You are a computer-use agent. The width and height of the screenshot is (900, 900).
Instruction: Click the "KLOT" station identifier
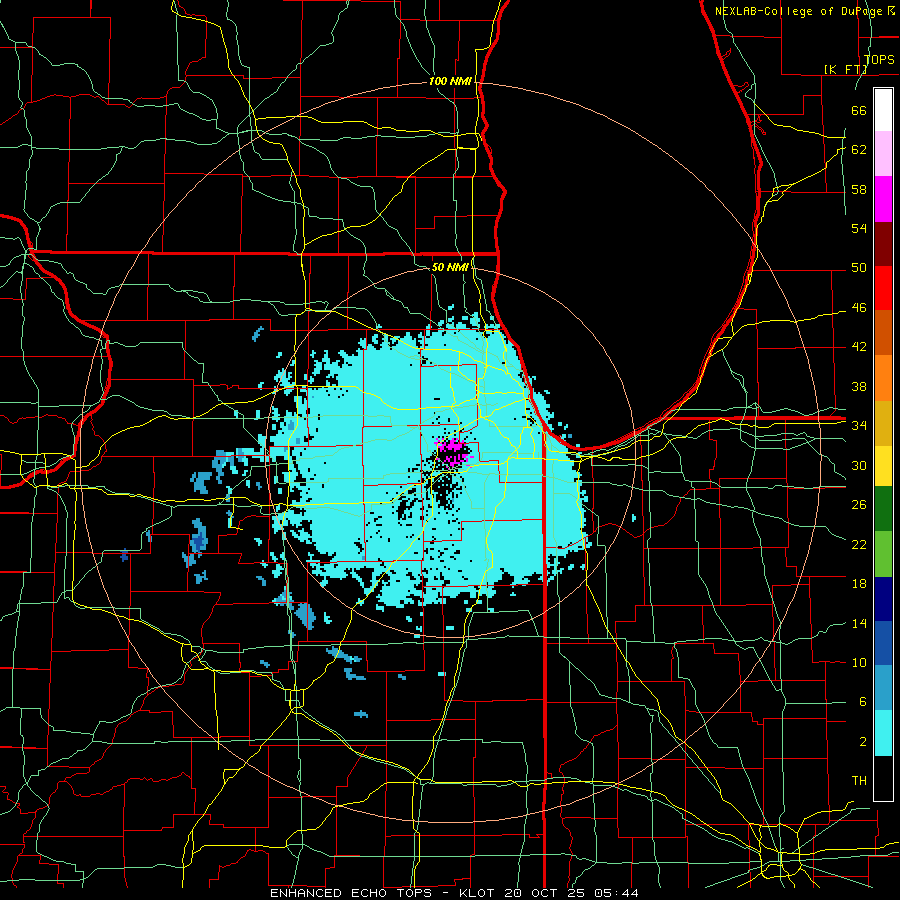479,893
